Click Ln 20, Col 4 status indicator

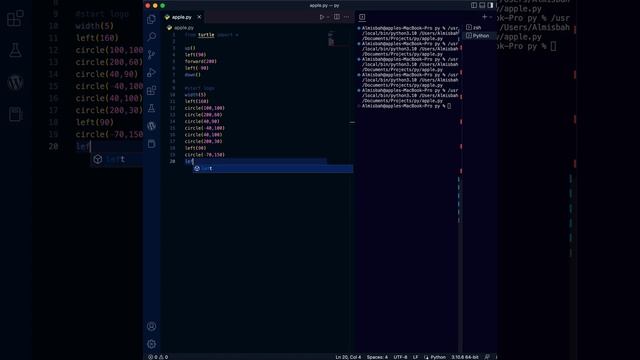[x=348, y=357]
